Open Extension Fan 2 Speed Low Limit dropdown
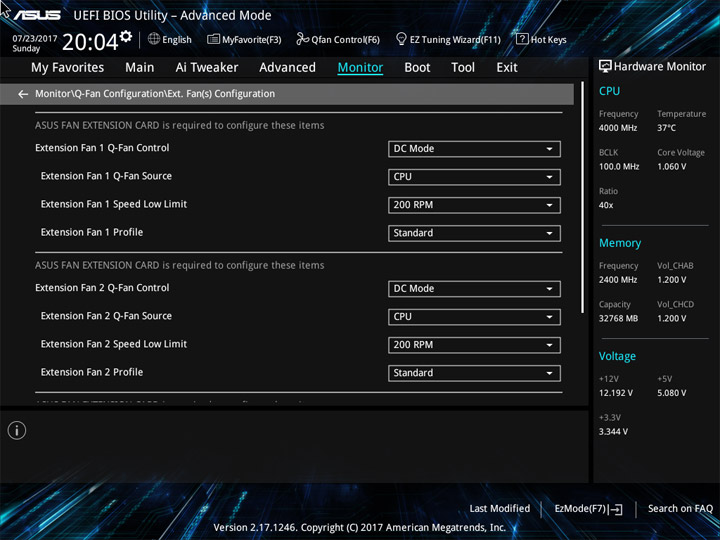 [474, 345]
